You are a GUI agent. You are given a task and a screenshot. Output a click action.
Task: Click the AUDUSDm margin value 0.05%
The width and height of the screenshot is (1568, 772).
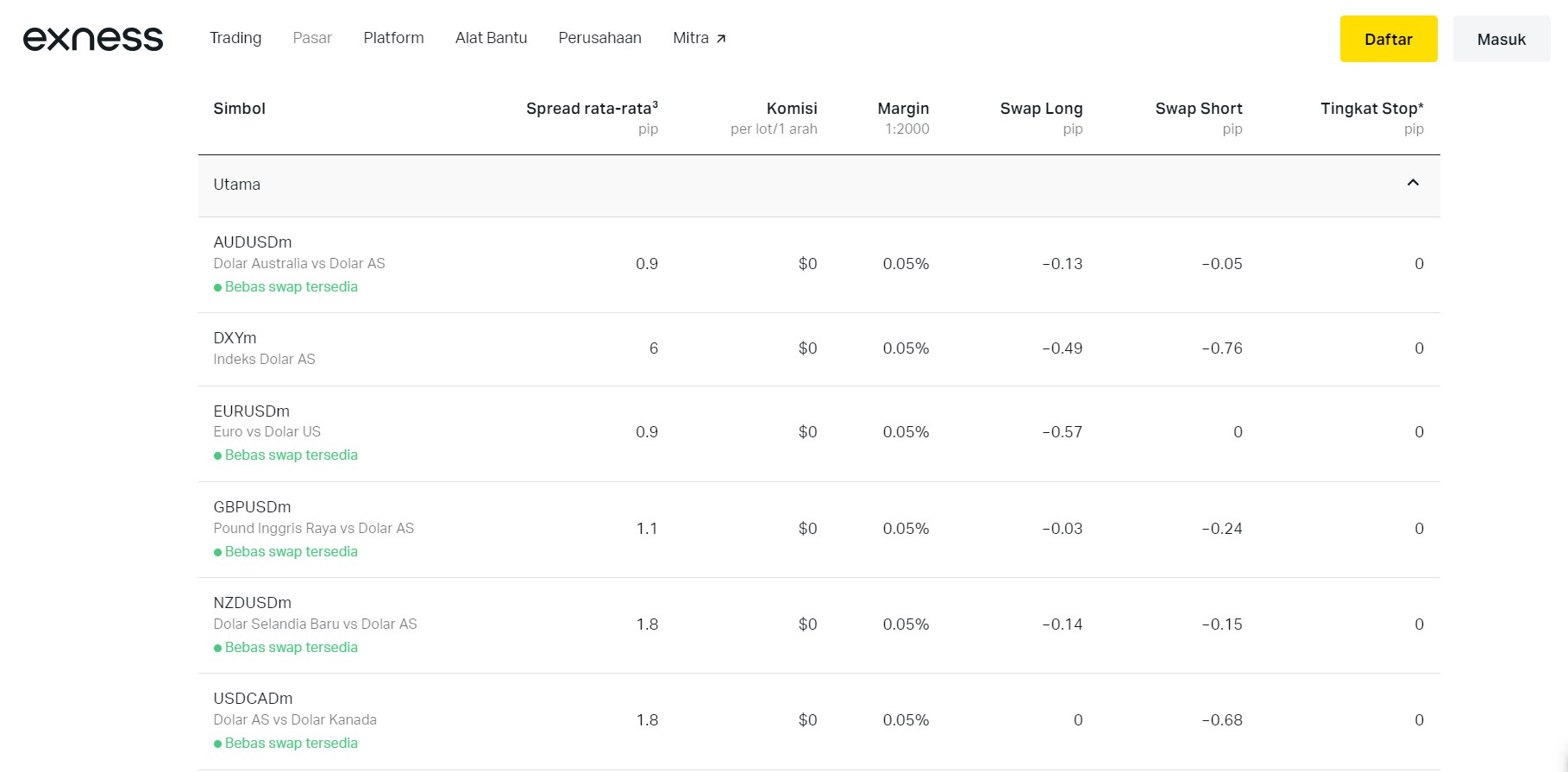coord(906,264)
